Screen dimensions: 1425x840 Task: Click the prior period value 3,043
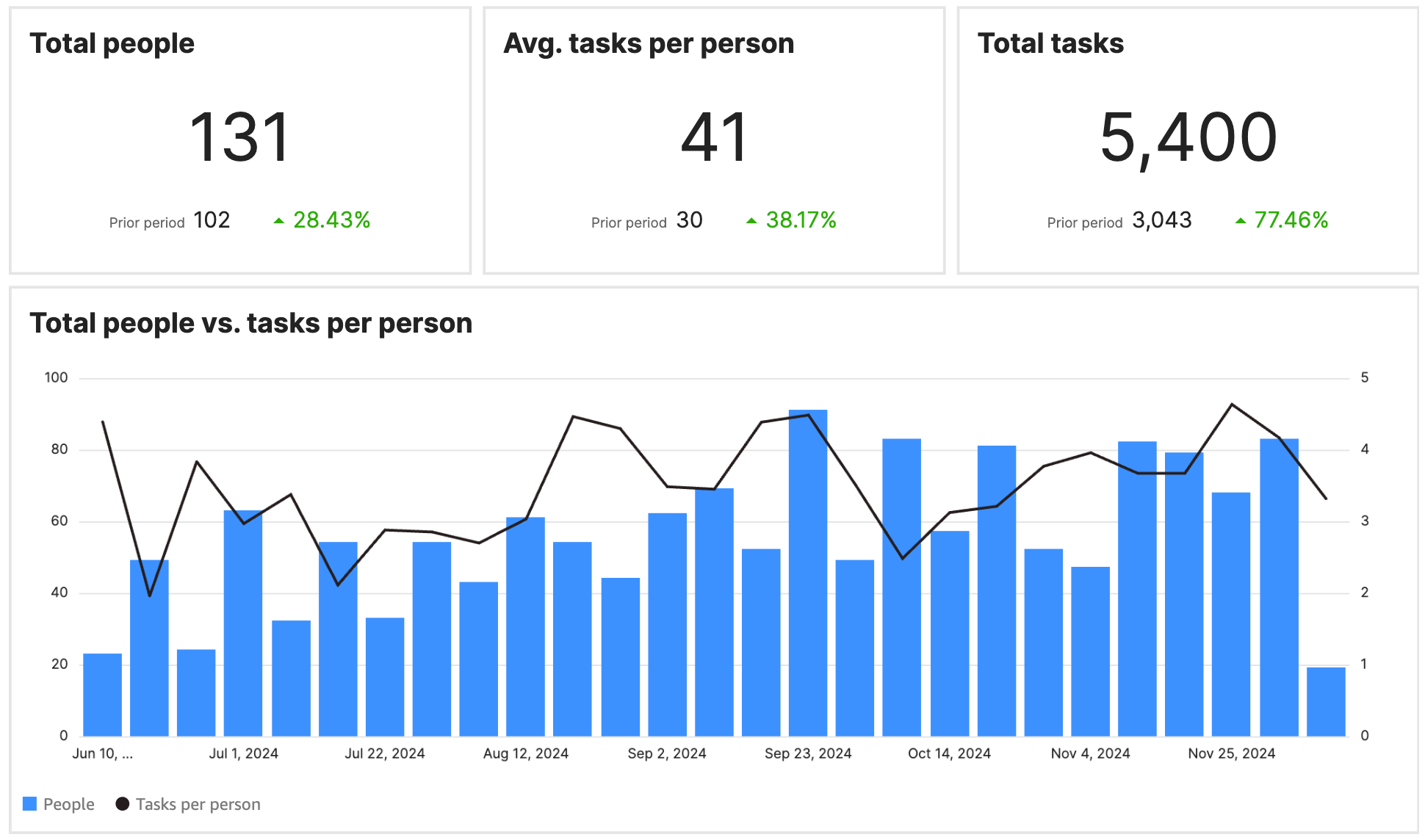pyautogui.click(x=1163, y=220)
